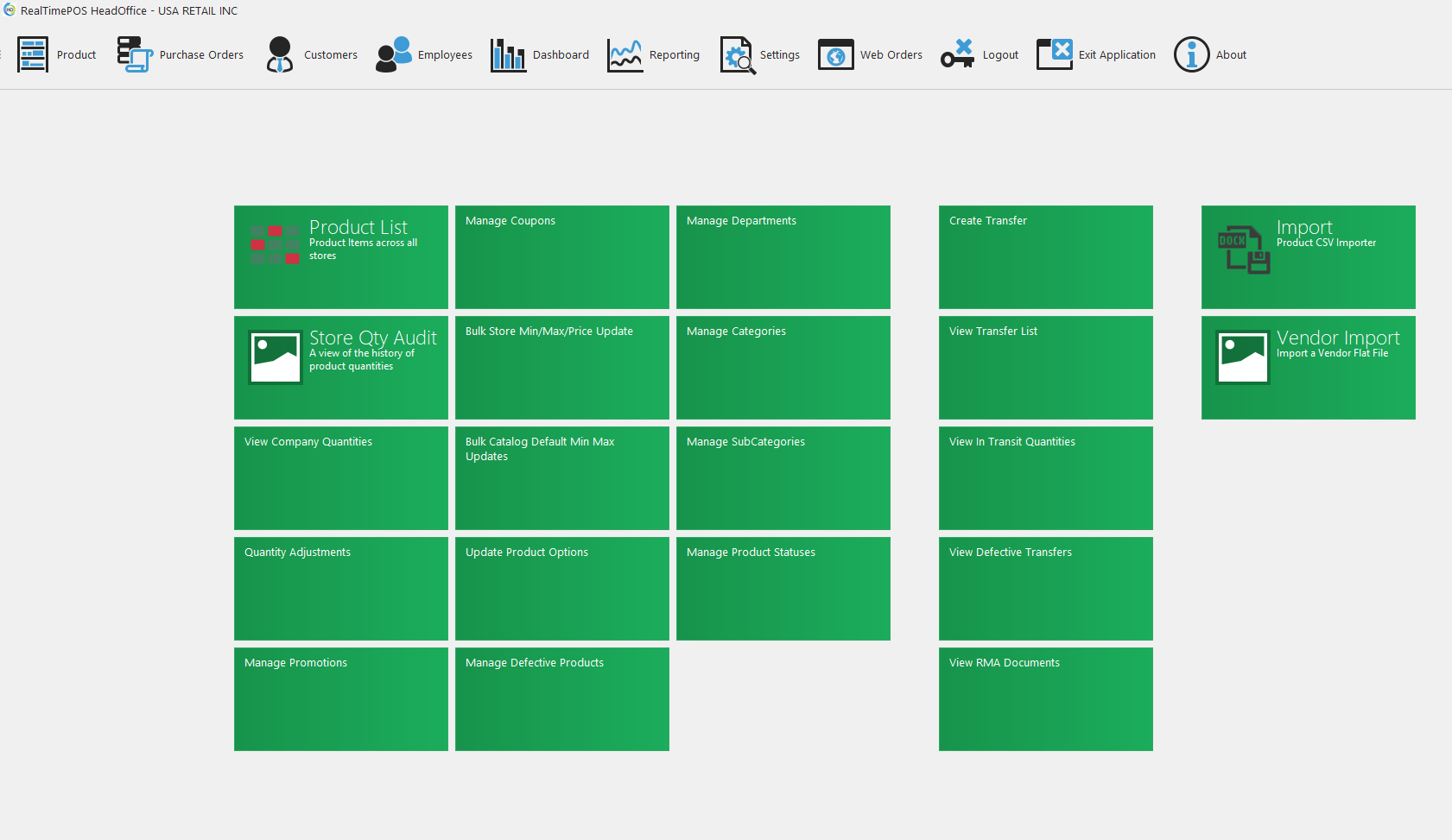Image resolution: width=1452 pixels, height=840 pixels.
Task: Open the About info icon
Action: (1209, 54)
